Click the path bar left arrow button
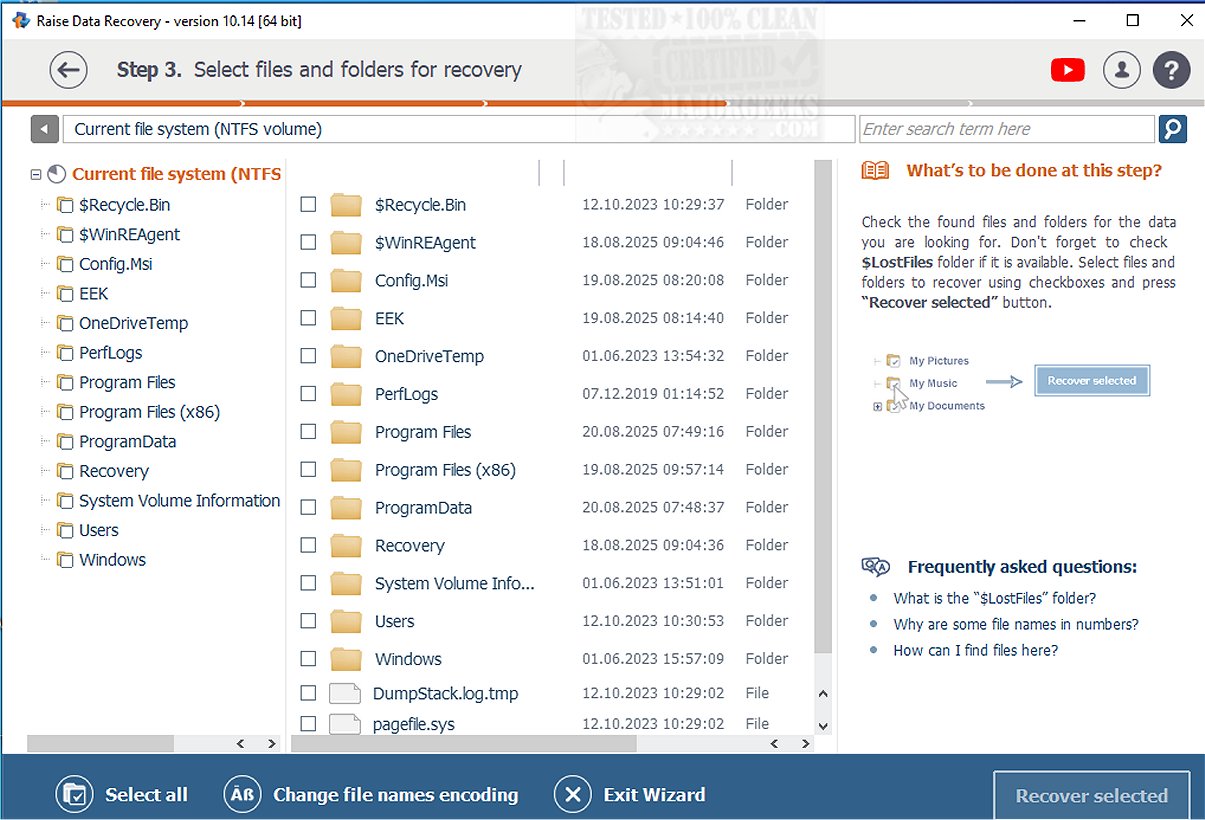The width and height of the screenshot is (1205, 820). 44,129
